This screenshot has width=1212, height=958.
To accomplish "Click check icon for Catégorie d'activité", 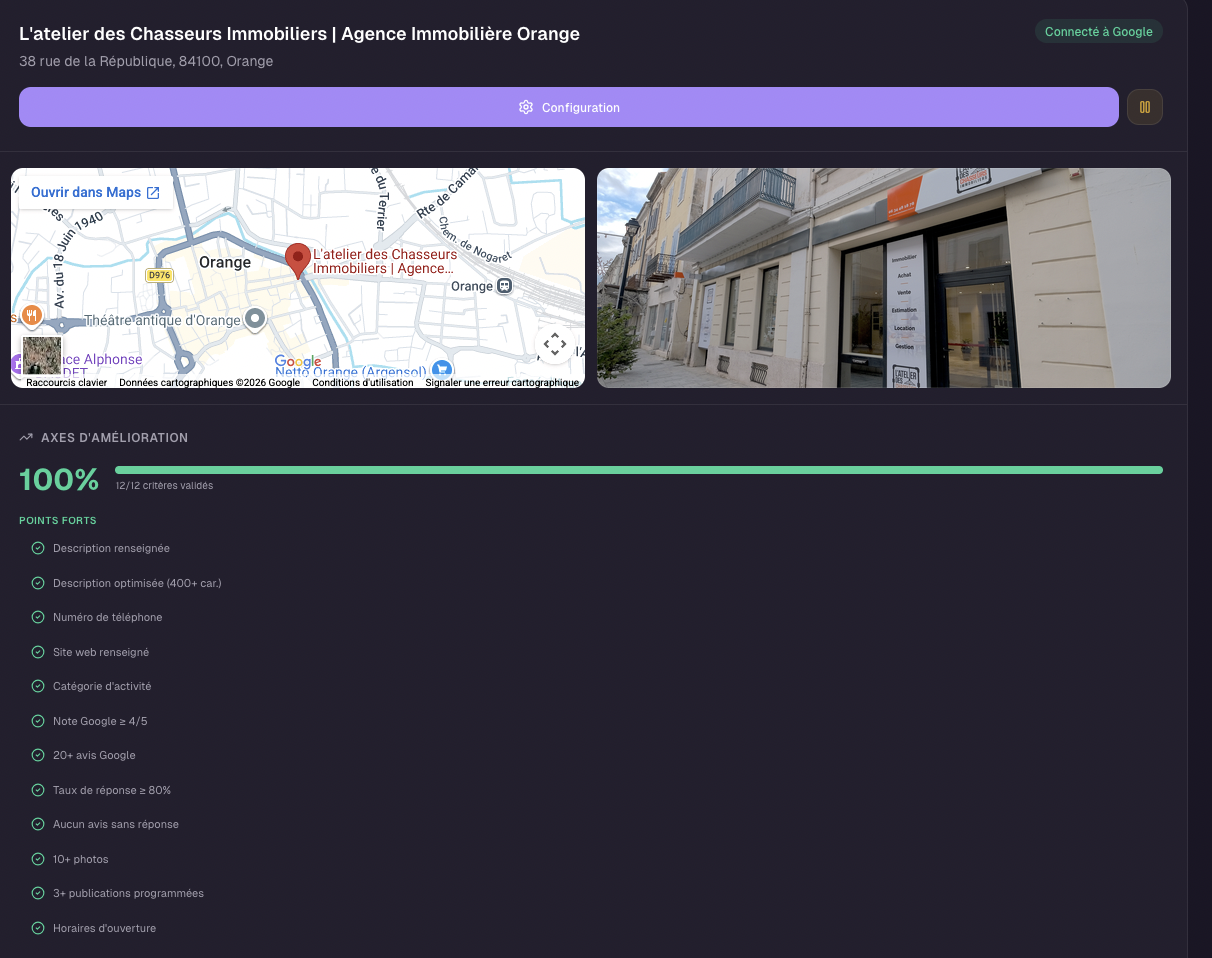I will pos(38,686).
